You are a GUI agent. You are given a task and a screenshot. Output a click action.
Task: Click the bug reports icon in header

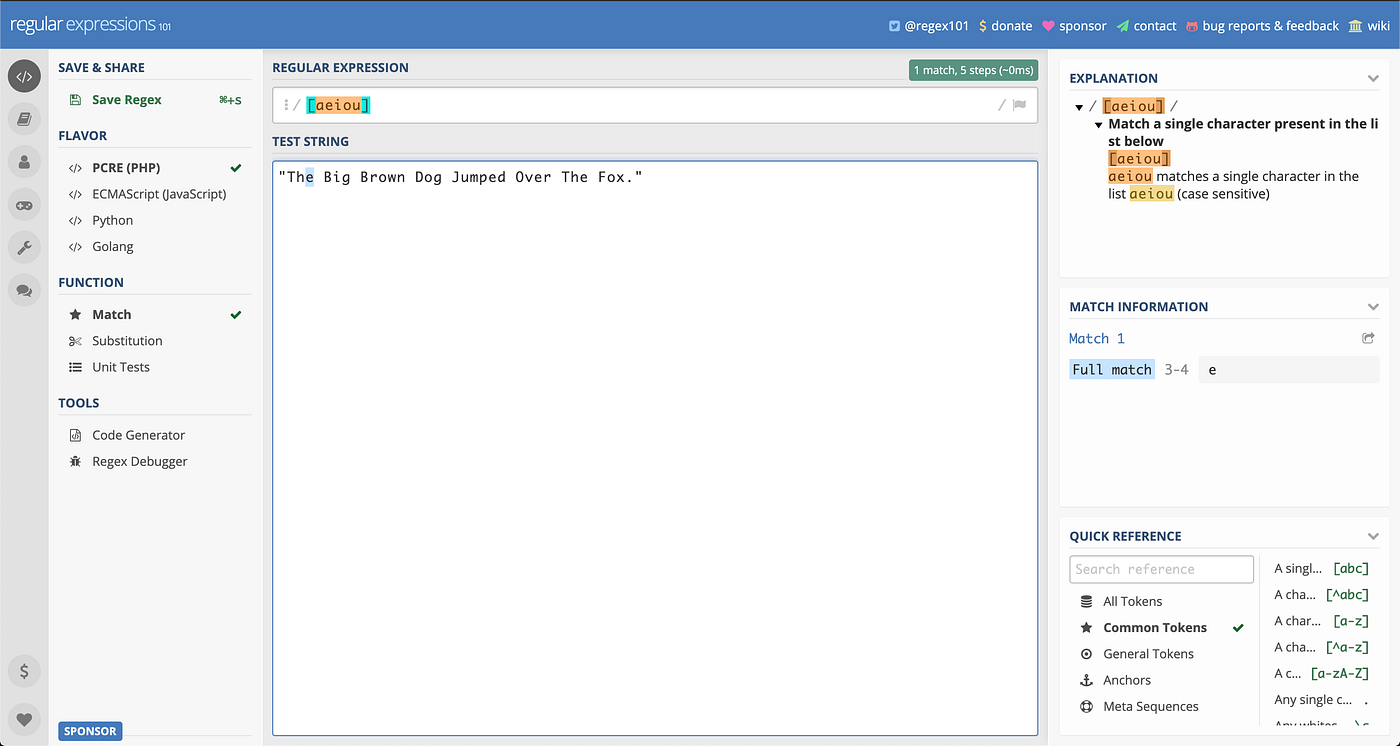pos(1192,26)
